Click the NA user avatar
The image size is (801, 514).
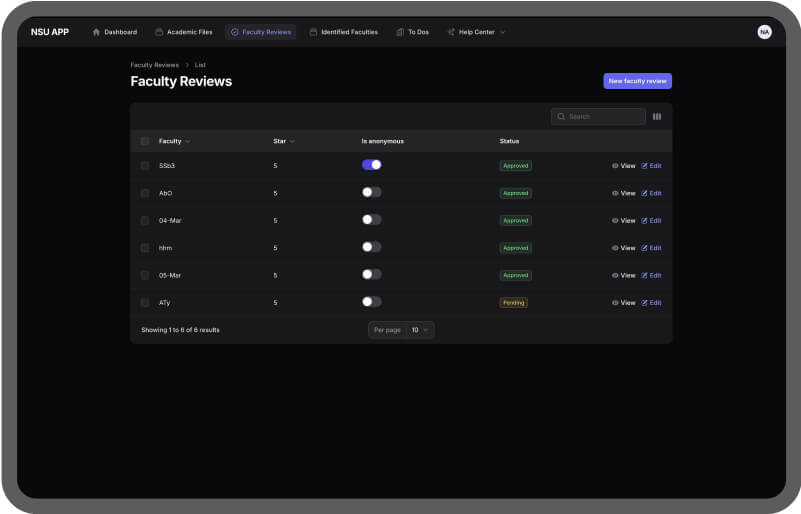click(764, 32)
